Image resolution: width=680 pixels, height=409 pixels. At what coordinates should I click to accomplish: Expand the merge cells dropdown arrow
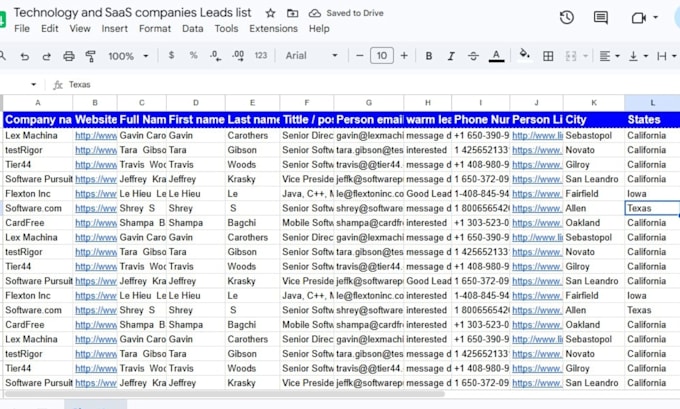585,56
